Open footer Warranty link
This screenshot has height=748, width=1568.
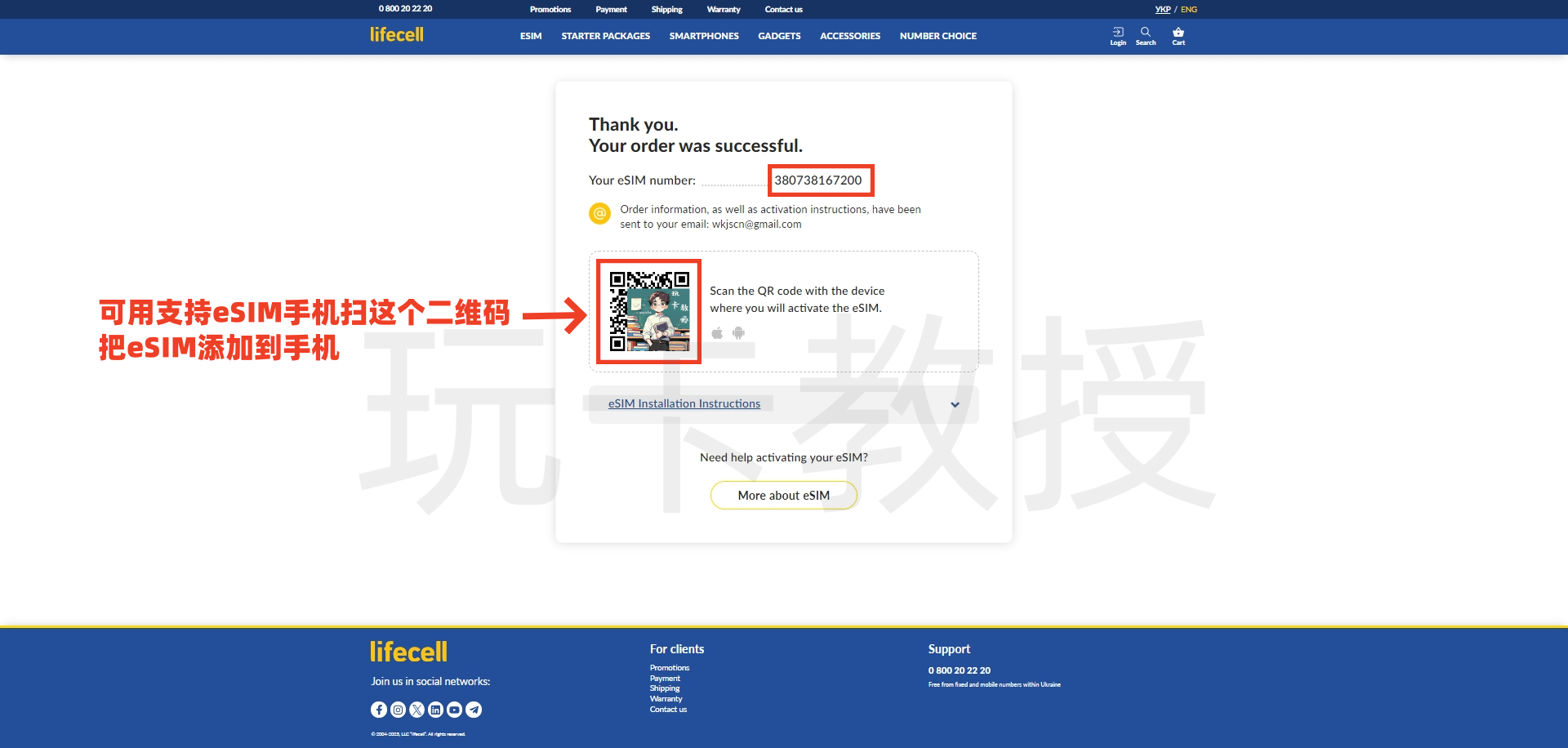point(666,699)
